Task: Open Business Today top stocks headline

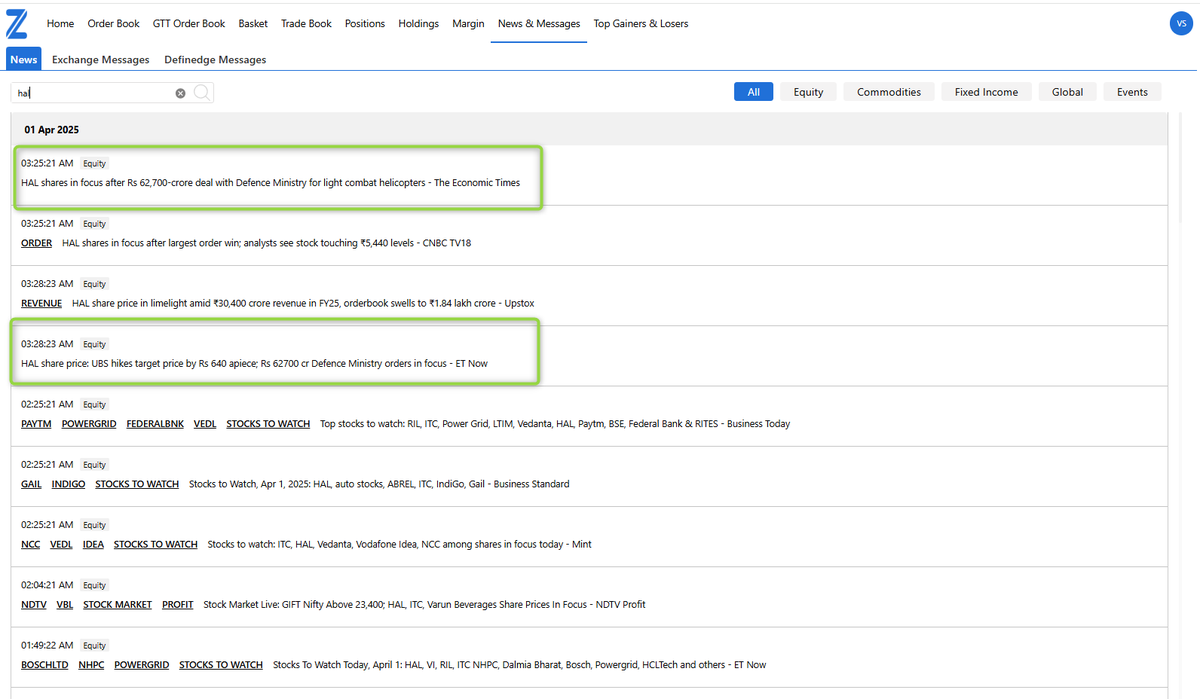Action: 555,424
